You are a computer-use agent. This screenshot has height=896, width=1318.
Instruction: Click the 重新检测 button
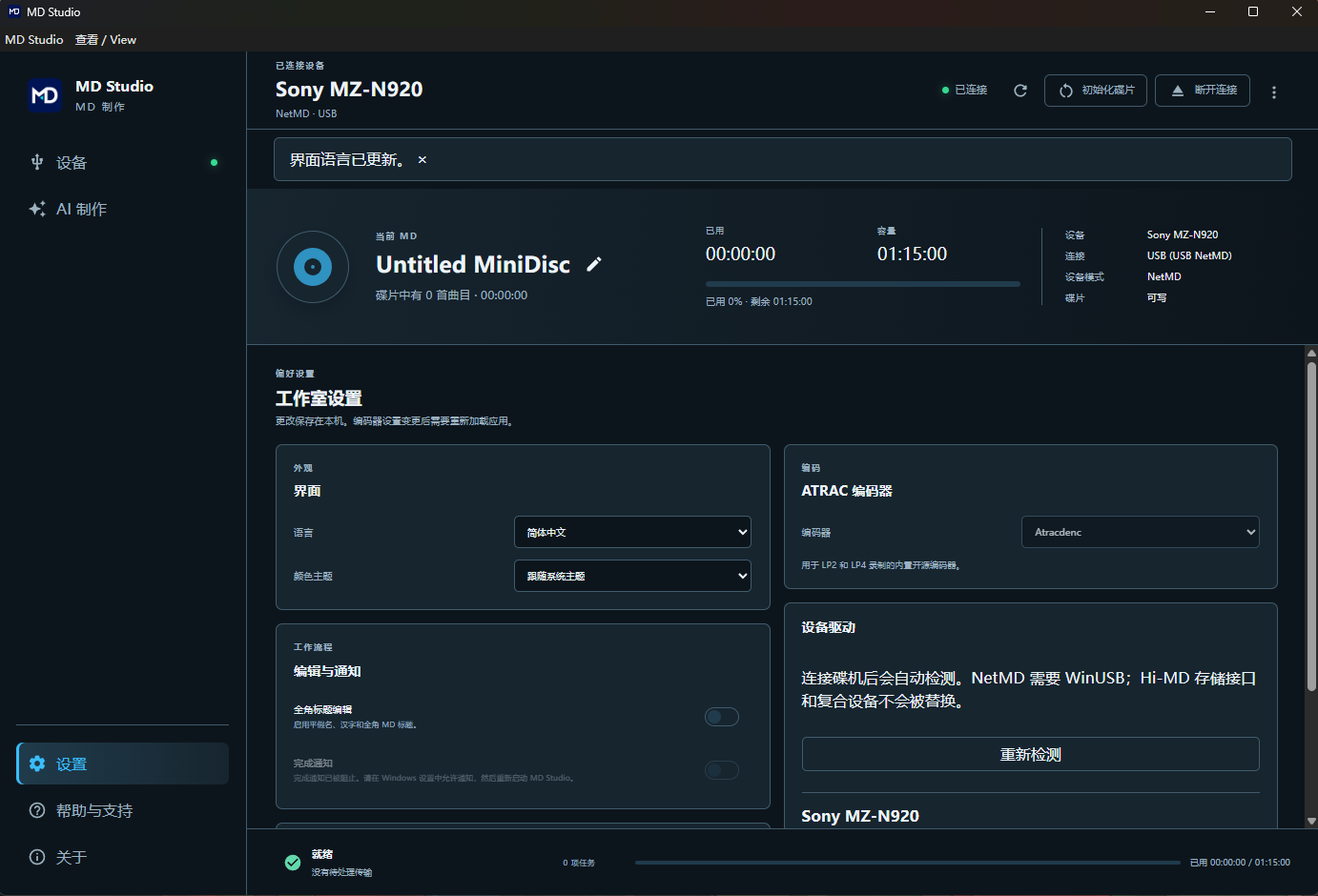click(1031, 754)
